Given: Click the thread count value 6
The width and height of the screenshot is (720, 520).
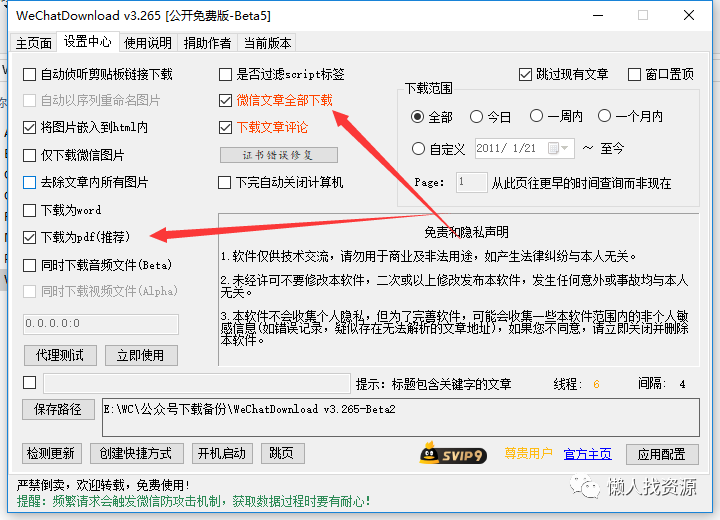Looking at the screenshot, I should (x=596, y=384).
